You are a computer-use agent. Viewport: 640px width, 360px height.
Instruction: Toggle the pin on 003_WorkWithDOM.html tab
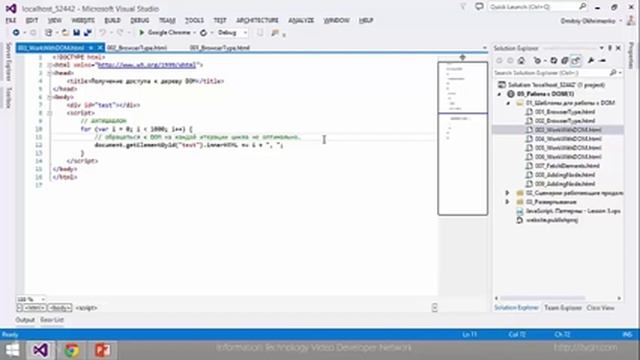pyautogui.click(x=91, y=48)
